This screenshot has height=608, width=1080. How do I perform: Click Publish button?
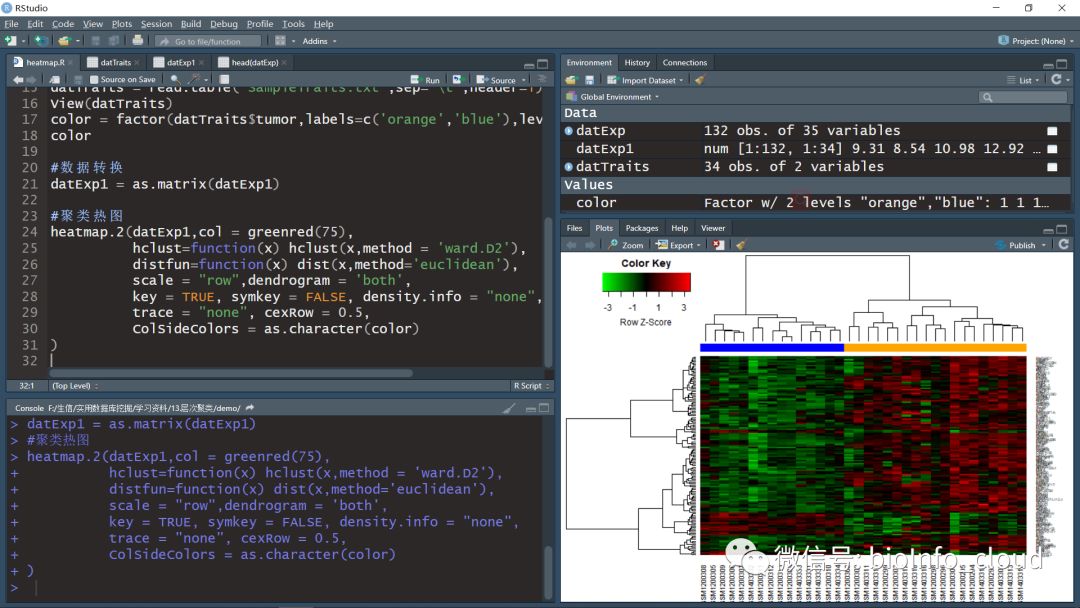click(1016, 245)
